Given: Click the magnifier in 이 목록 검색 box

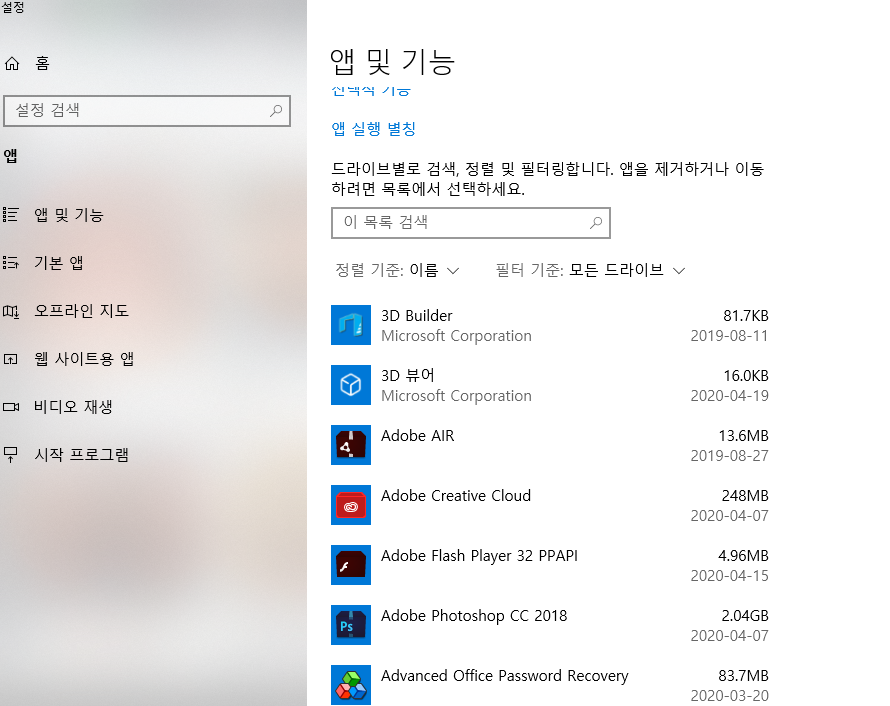Looking at the screenshot, I should click(x=595, y=223).
